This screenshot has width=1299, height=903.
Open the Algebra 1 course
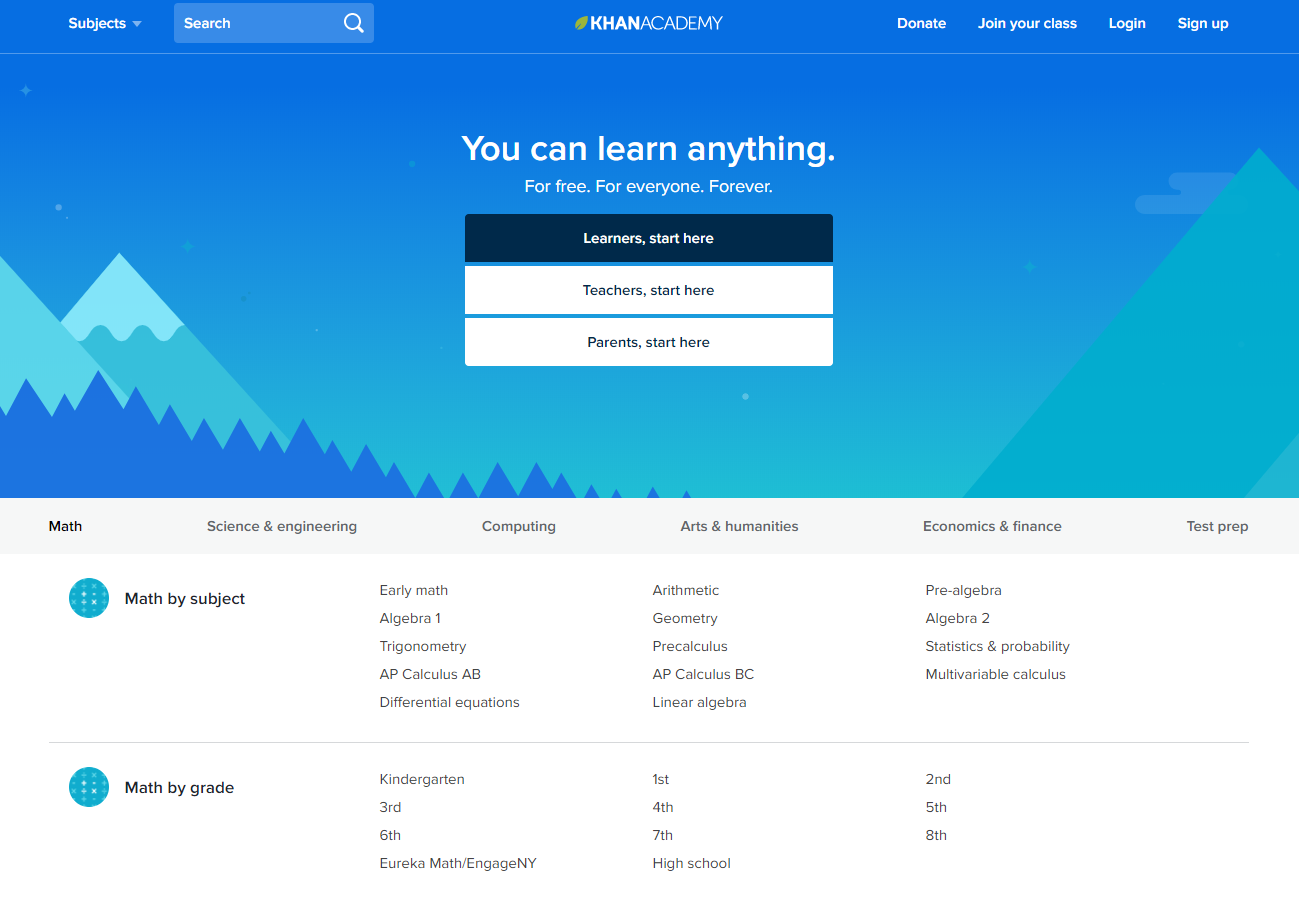(410, 618)
